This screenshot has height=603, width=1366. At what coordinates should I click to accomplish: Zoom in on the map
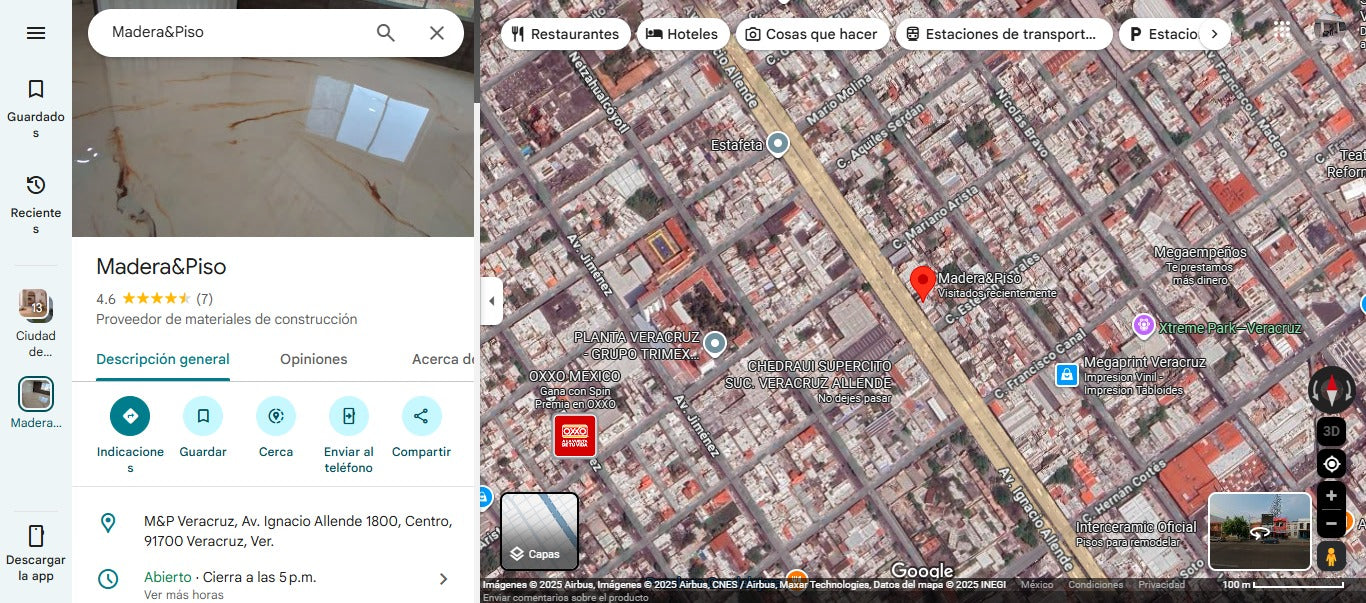(1331, 496)
